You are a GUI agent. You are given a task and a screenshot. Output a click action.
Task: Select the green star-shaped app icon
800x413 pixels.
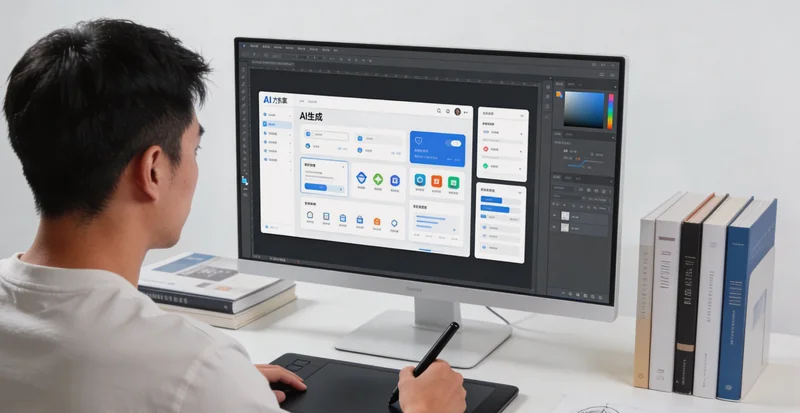[x=378, y=180]
